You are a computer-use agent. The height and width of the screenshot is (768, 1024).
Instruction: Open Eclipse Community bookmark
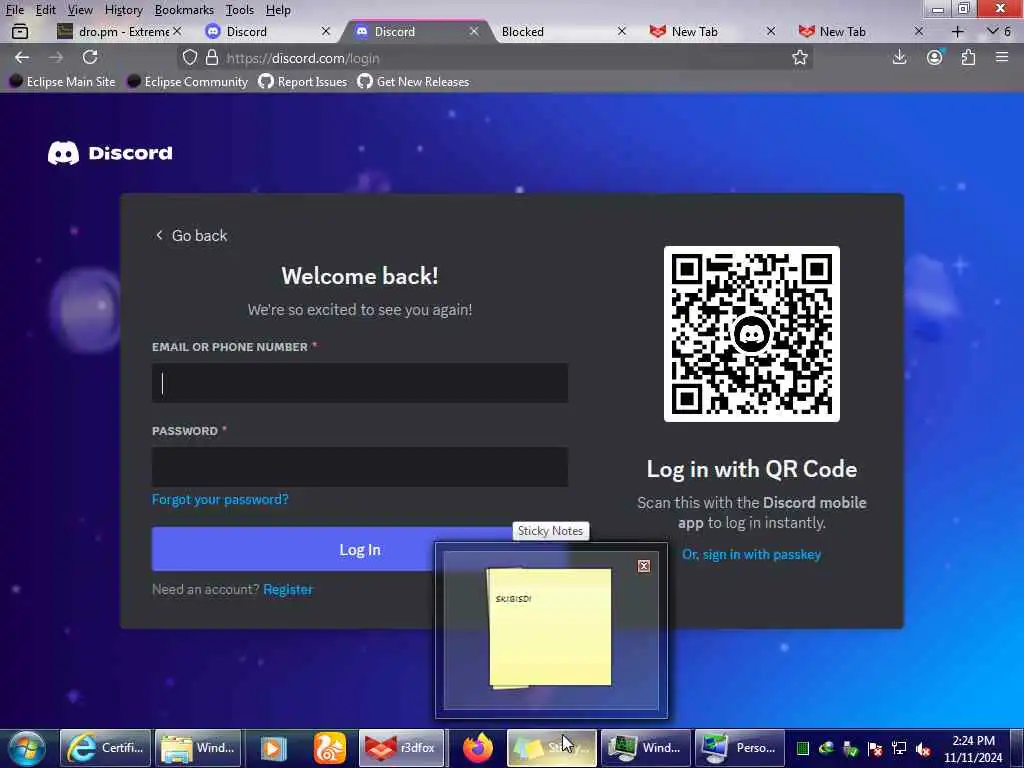pos(188,82)
